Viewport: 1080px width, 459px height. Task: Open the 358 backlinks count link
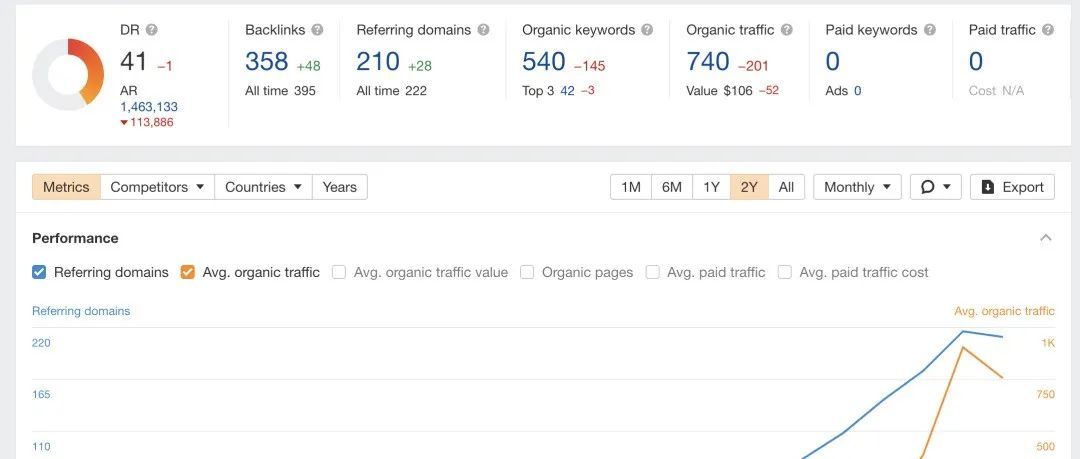pyautogui.click(x=267, y=62)
